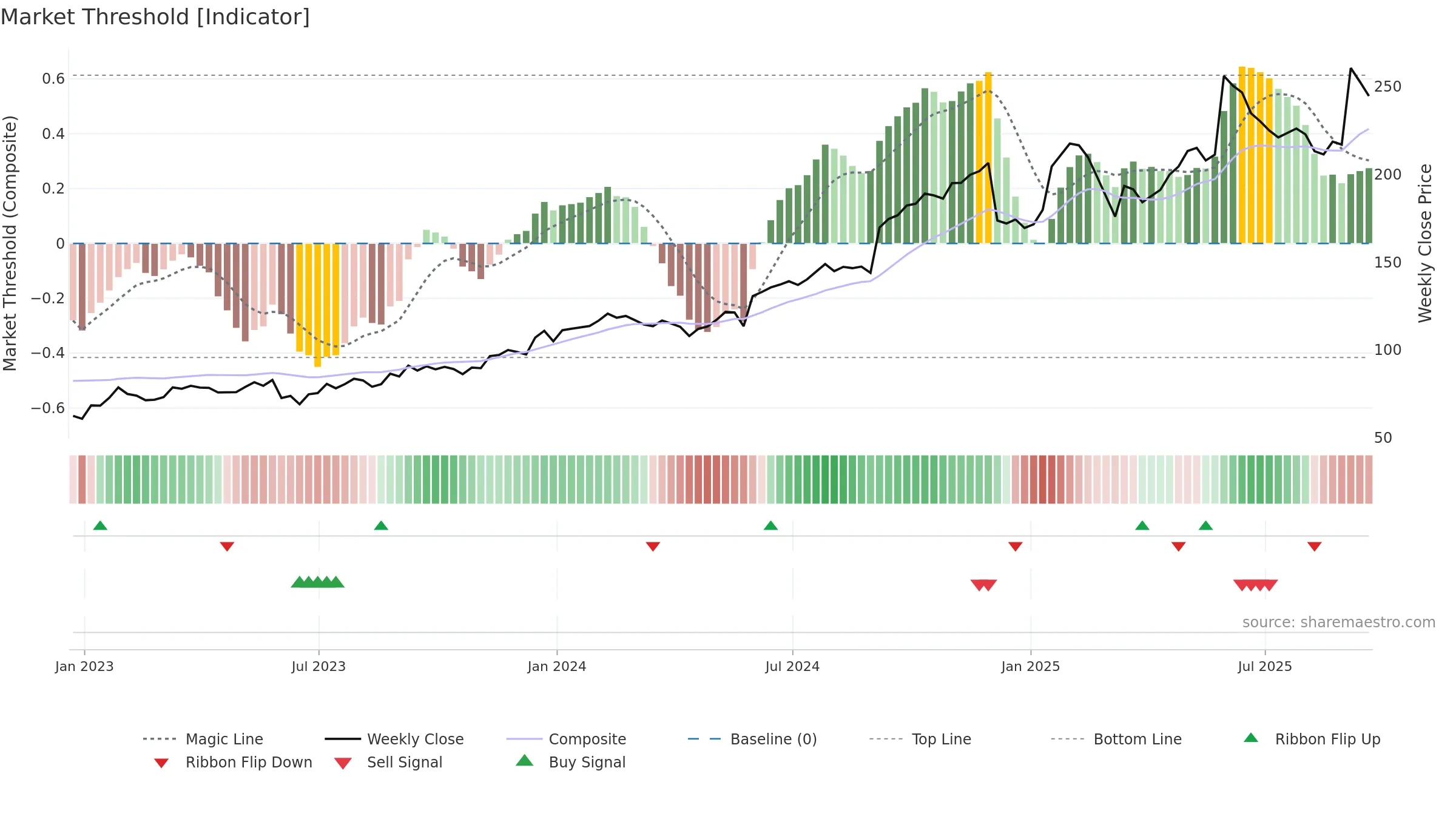Click the Ribbon Flip Up marker near June 2024

click(x=770, y=525)
